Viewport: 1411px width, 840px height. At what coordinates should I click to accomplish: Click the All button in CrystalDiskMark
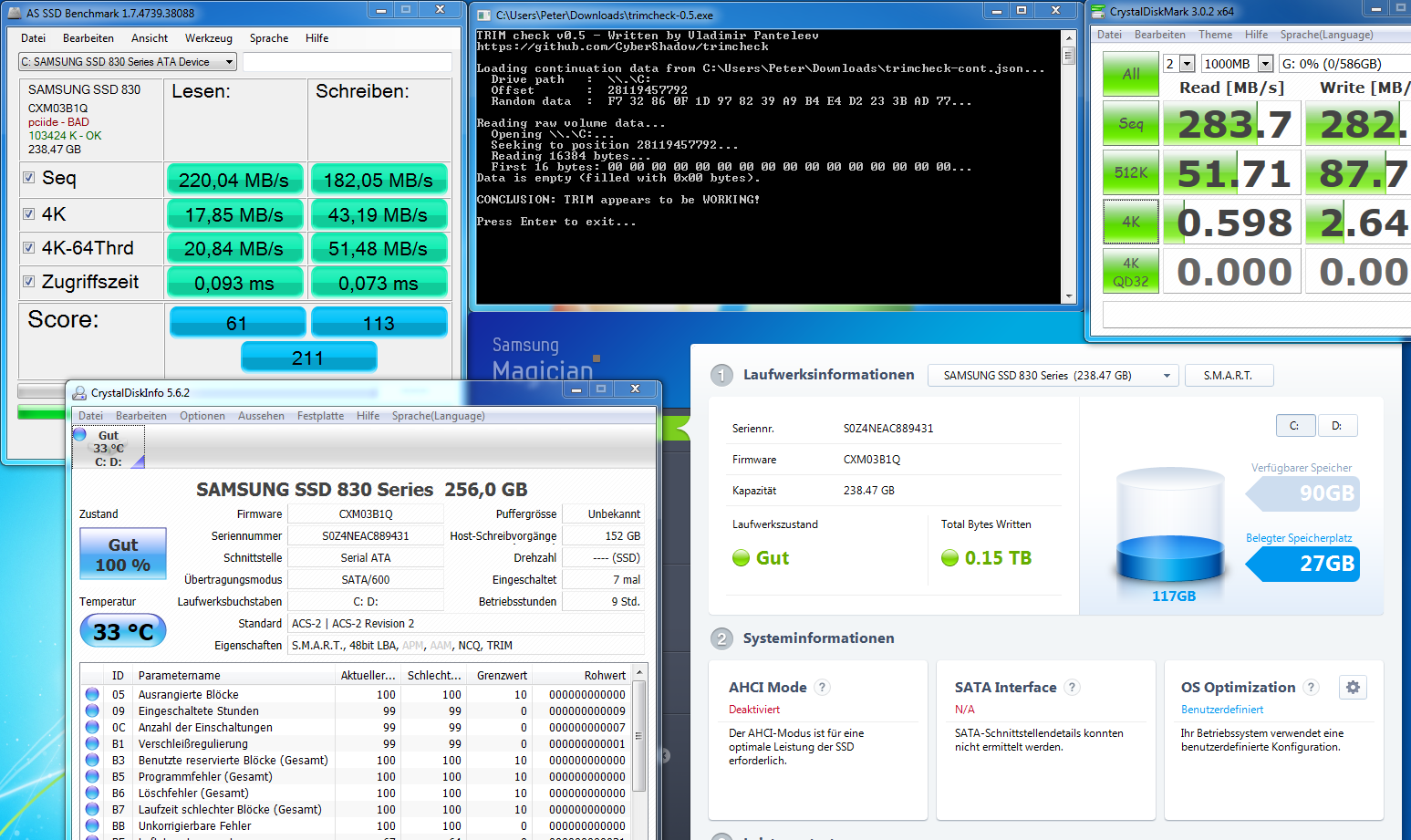[x=1131, y=75]
